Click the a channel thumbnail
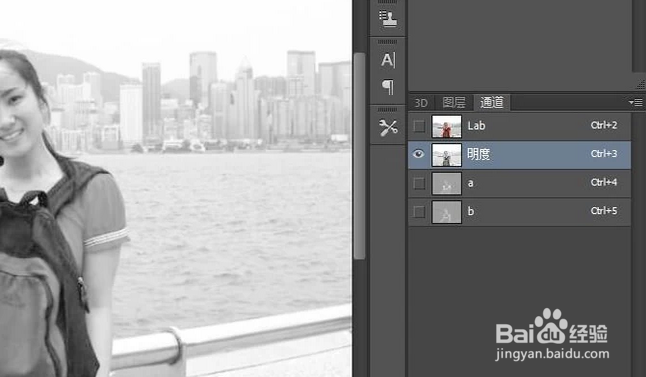This screenshot has height=377, width=646. click(447, 183)
